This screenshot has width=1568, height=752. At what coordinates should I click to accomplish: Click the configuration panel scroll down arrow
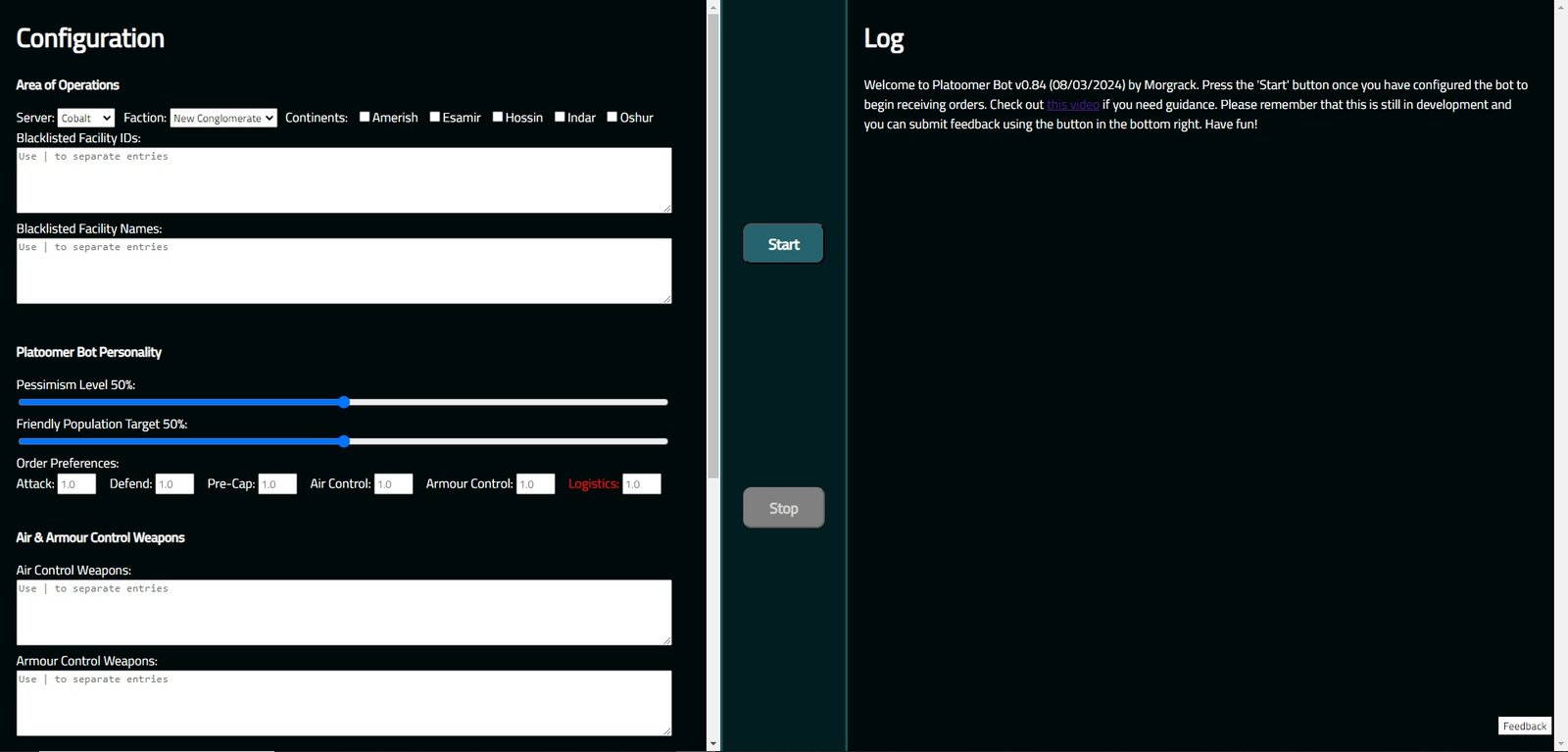click(713, 744)
